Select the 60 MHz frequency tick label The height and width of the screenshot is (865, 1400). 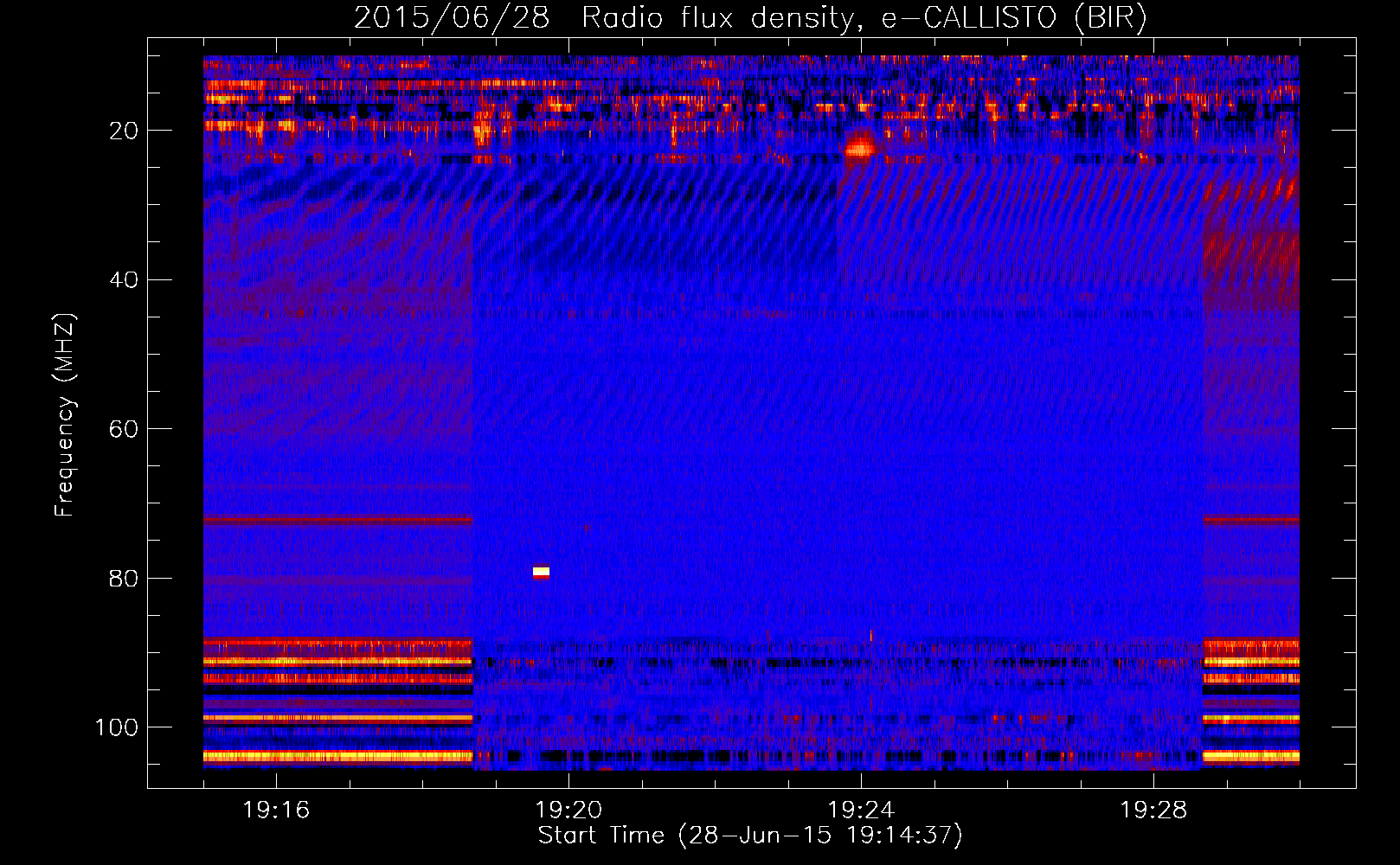[124, 430]
